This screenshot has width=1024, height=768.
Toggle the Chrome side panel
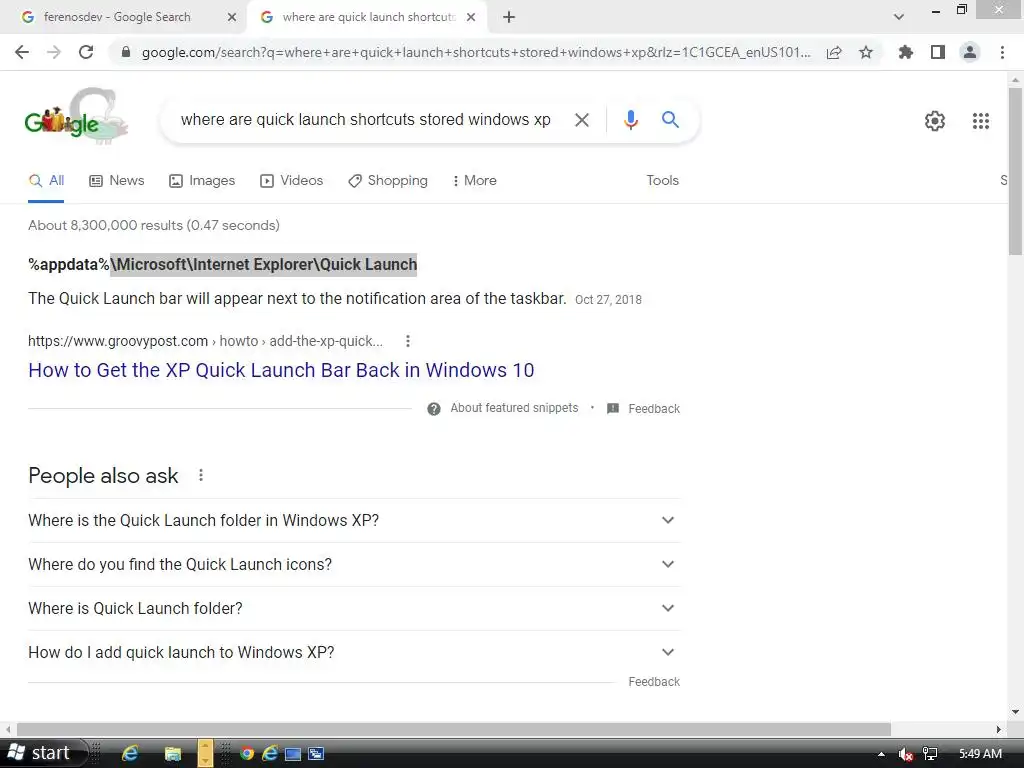click(938, 52)
